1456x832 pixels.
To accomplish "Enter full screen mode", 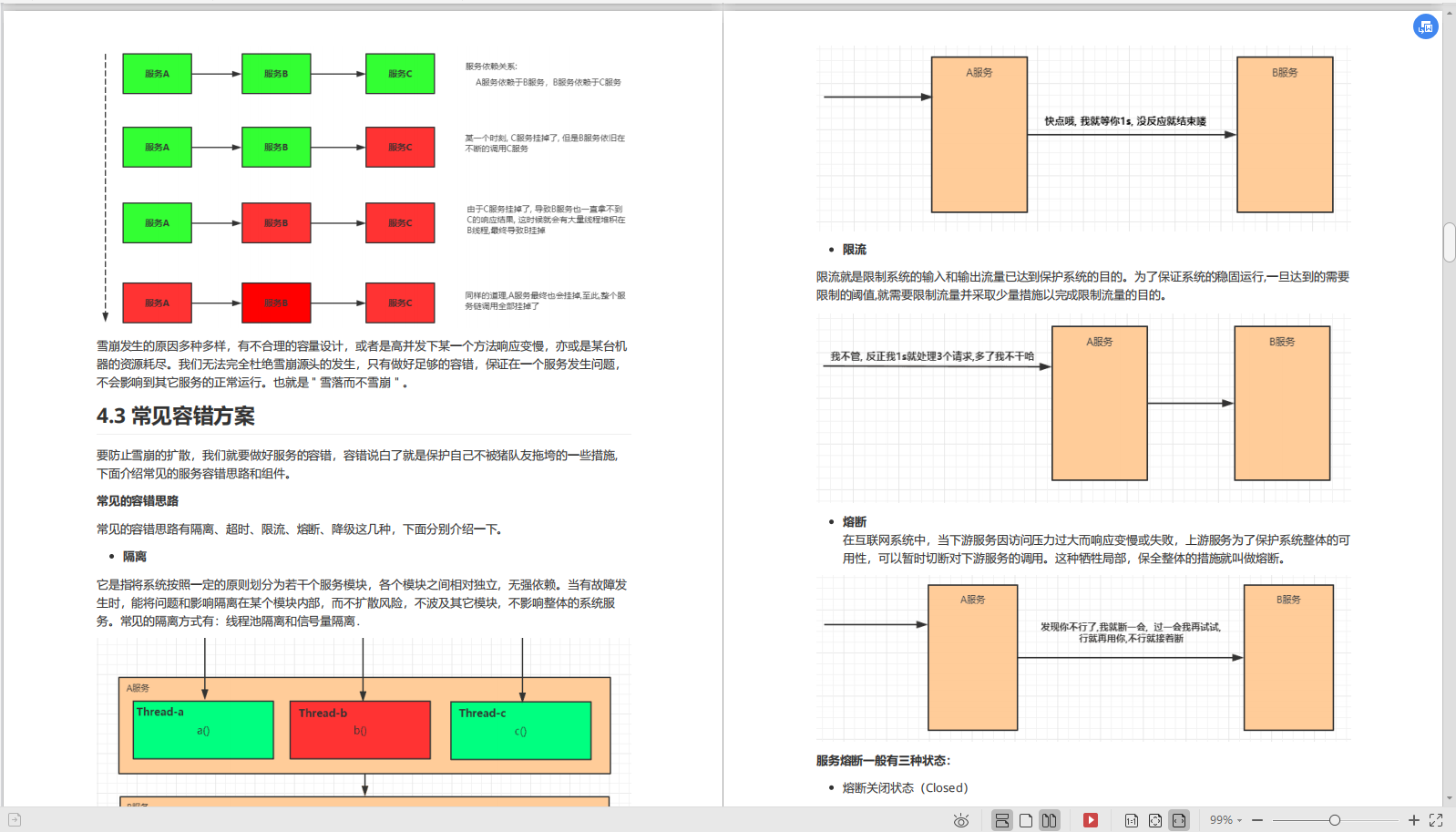I will point(1436,820).
